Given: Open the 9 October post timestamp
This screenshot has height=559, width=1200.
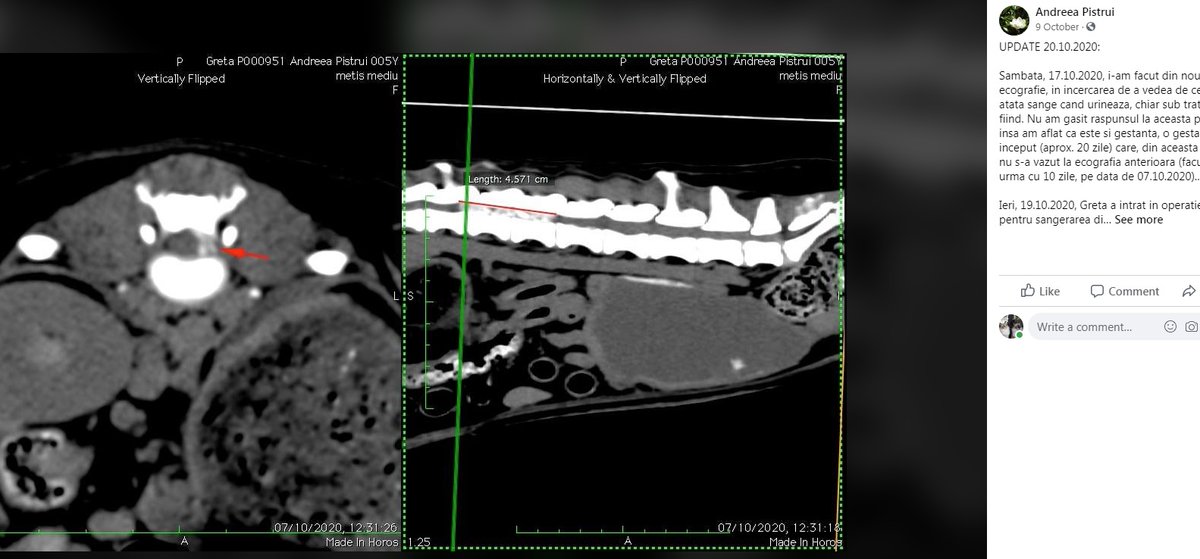Looking at the screenshot, I should (1059, 28).
